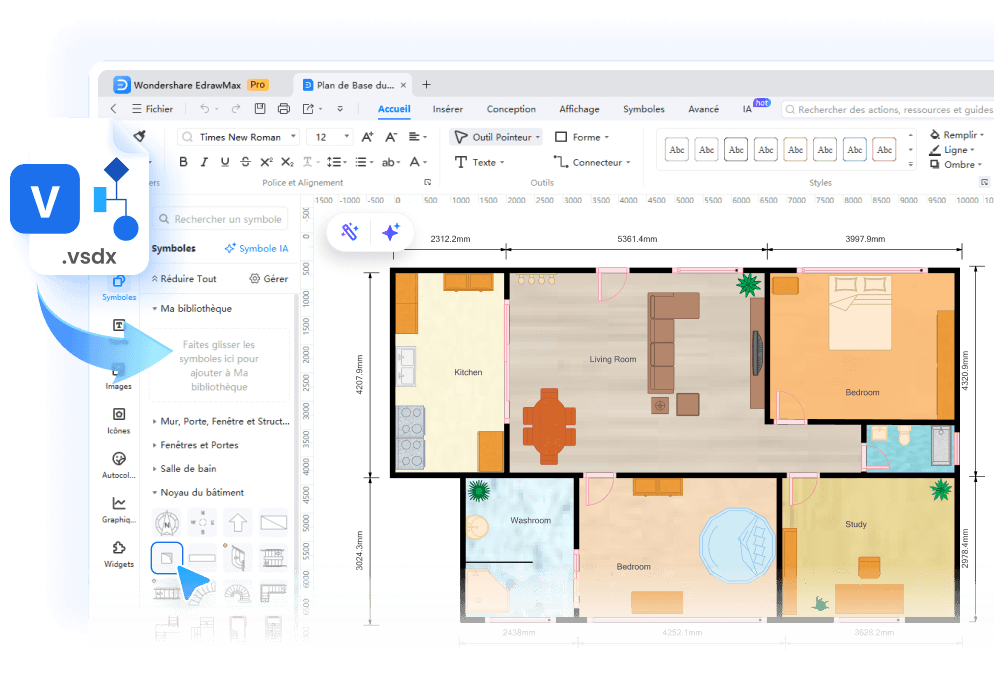994x690 pixels.
Task: Click the Gérer button
Action: coord(269,279)
